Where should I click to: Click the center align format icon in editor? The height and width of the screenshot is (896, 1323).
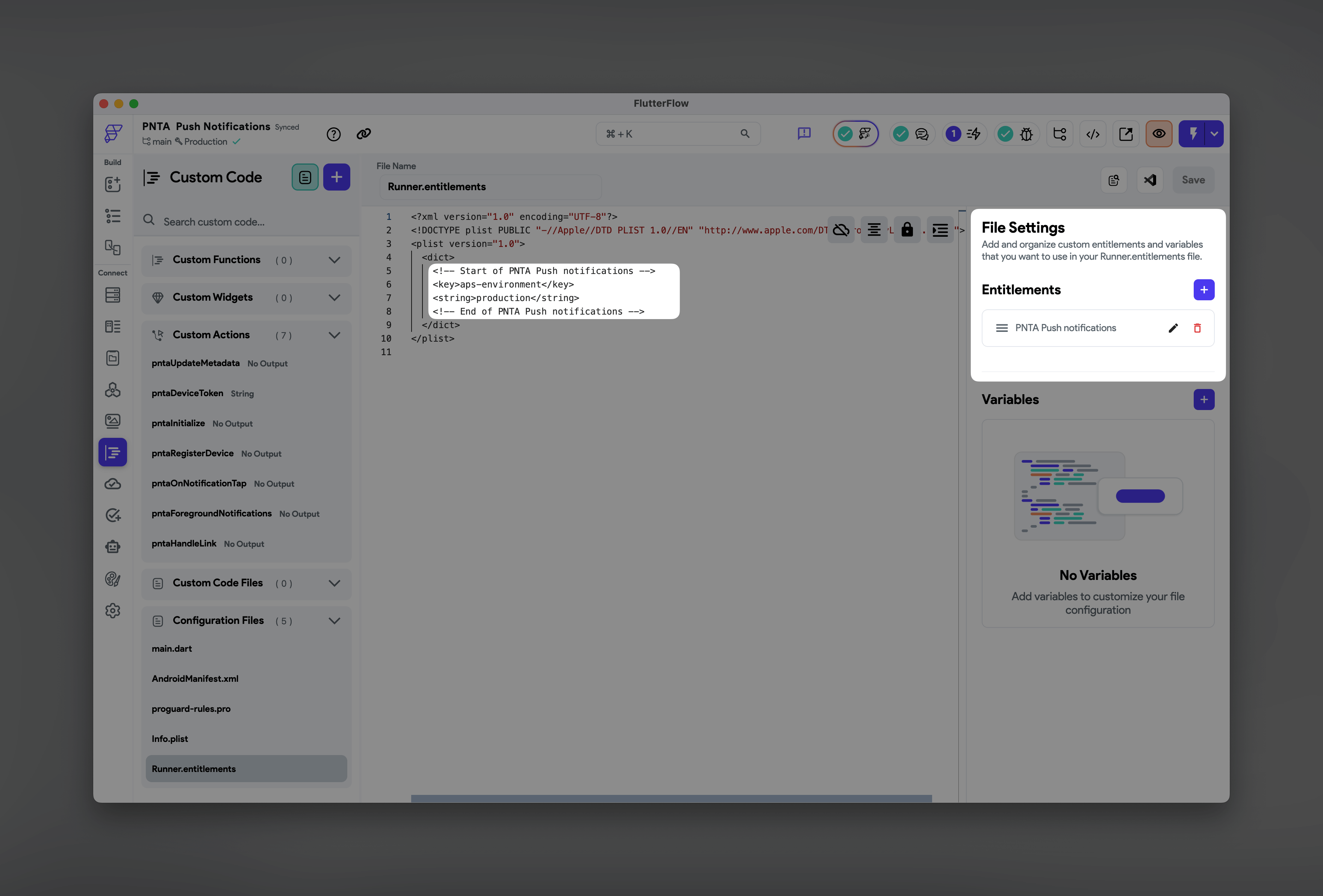[874, 230]
